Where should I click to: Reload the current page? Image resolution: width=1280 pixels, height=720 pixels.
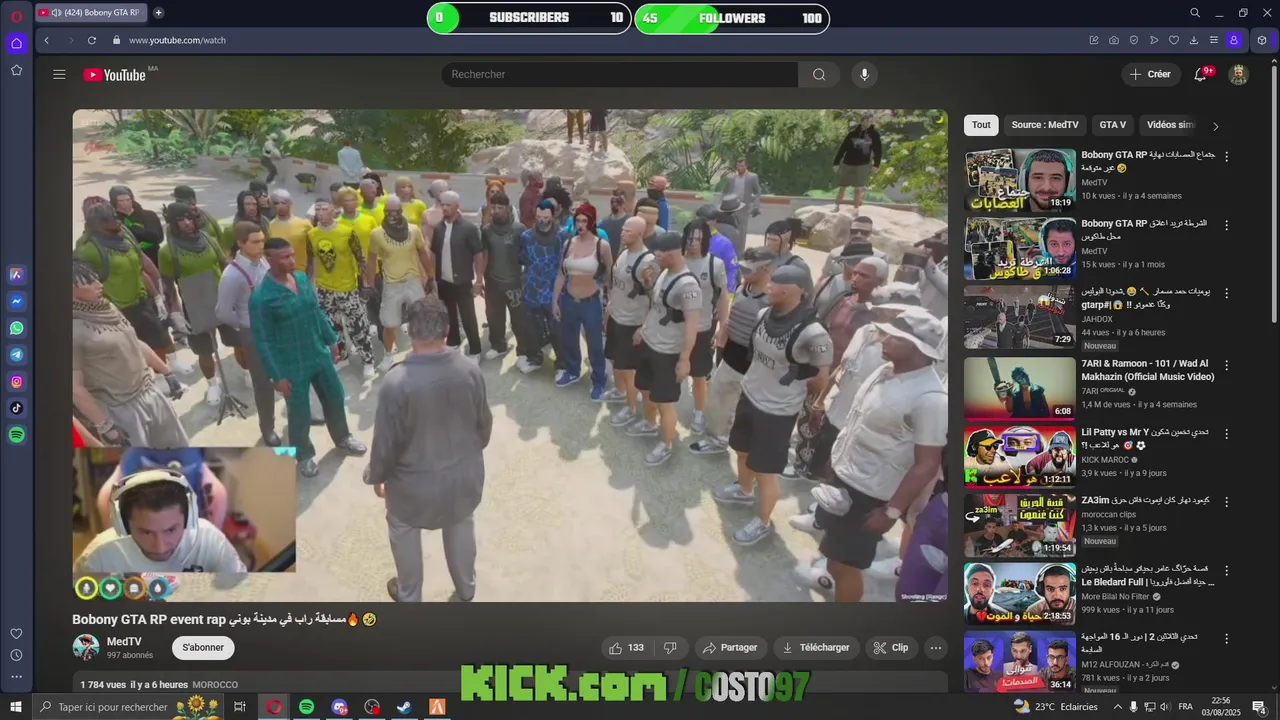click(x=92, y=40)
